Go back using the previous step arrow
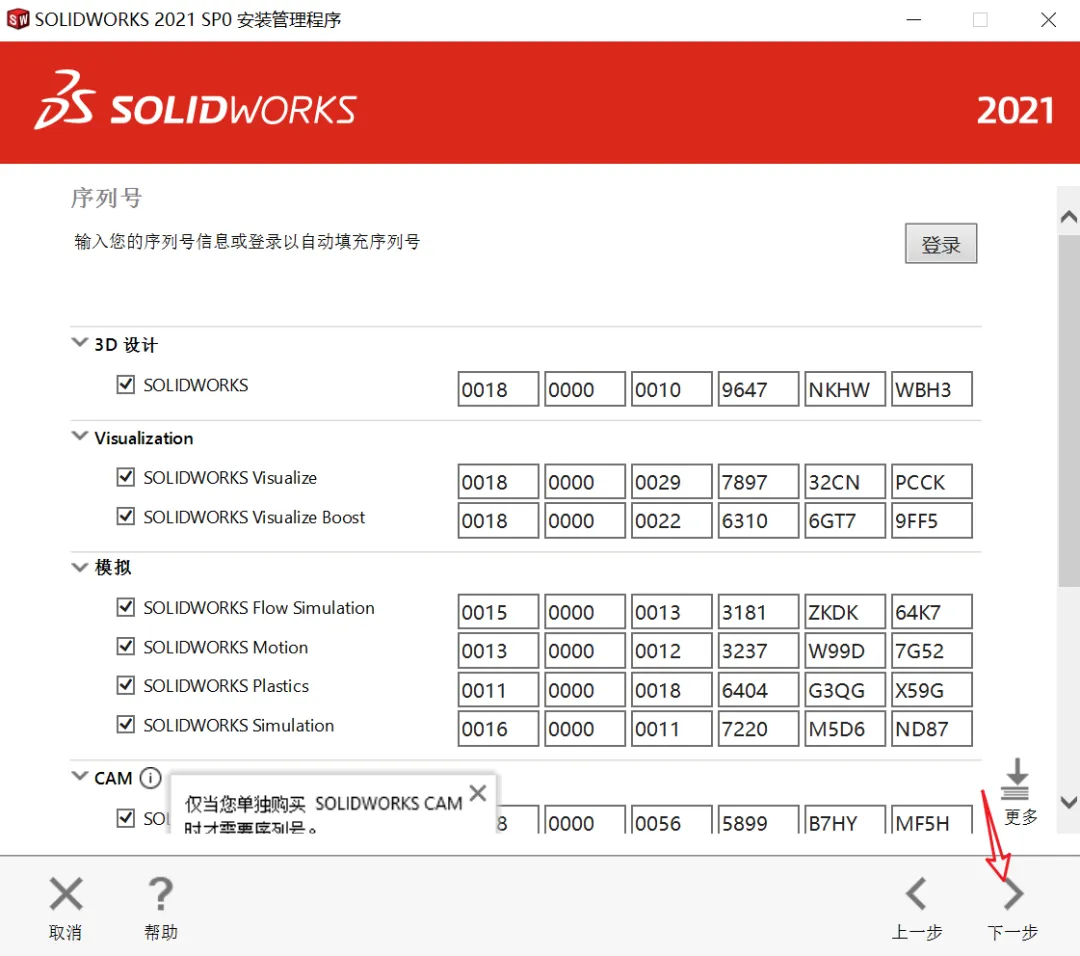Screen dimensions: 1080x956 coord(916,894)
